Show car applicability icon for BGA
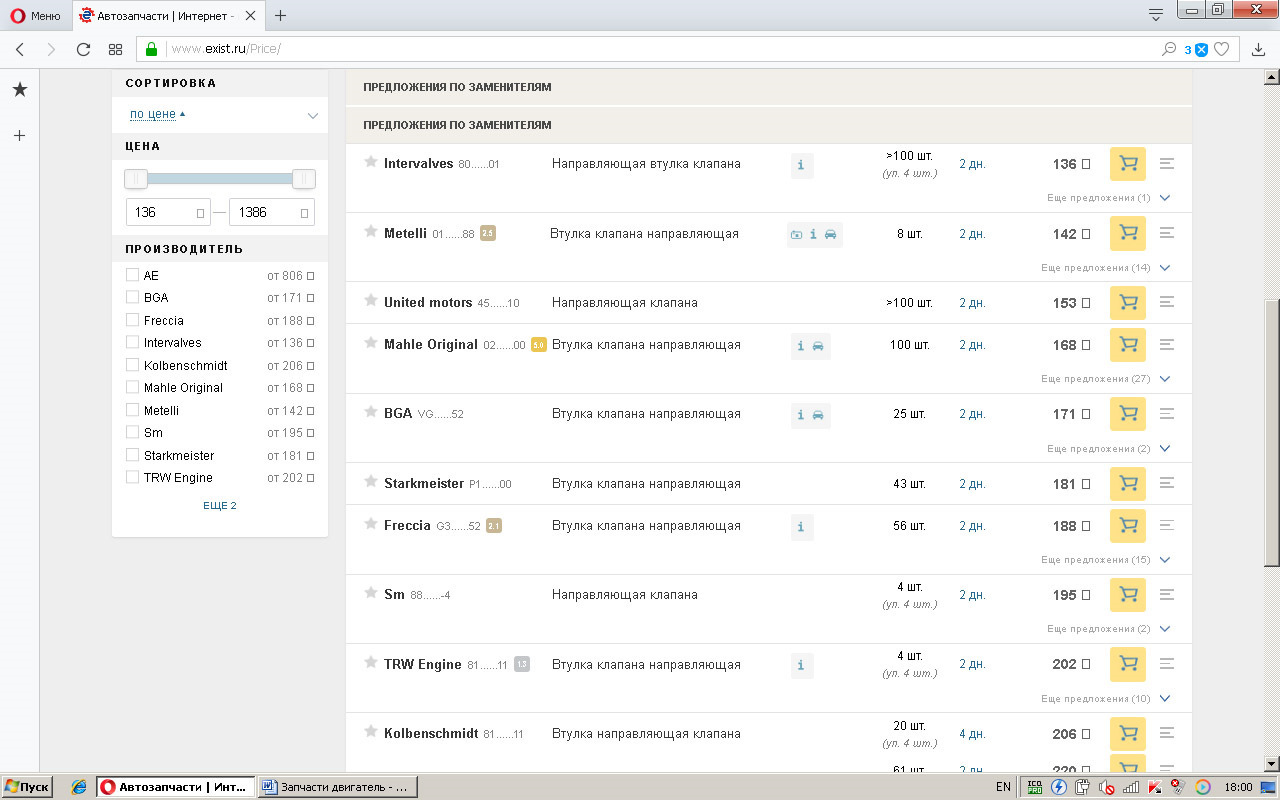1280x800 pixels. coord(818,415)
